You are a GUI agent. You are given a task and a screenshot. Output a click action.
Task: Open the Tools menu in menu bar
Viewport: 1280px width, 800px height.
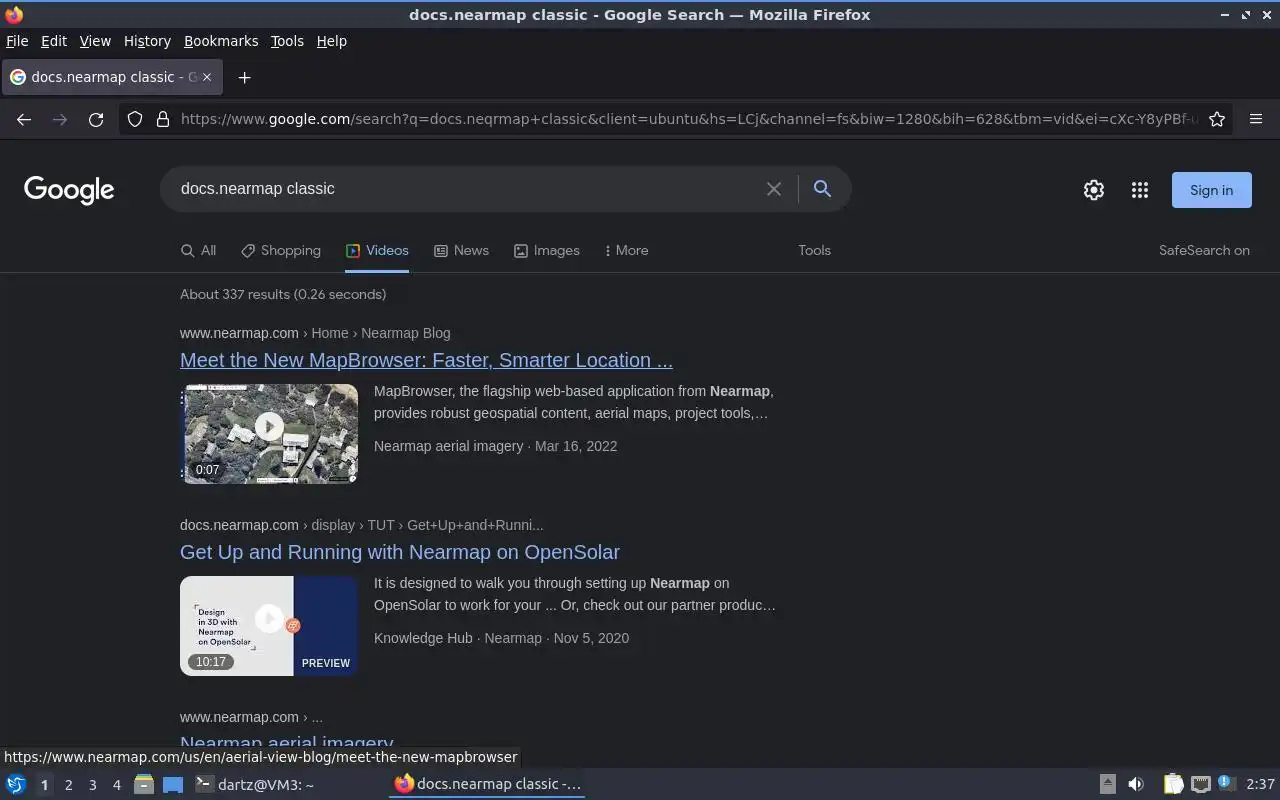click(x=287, y=41)
